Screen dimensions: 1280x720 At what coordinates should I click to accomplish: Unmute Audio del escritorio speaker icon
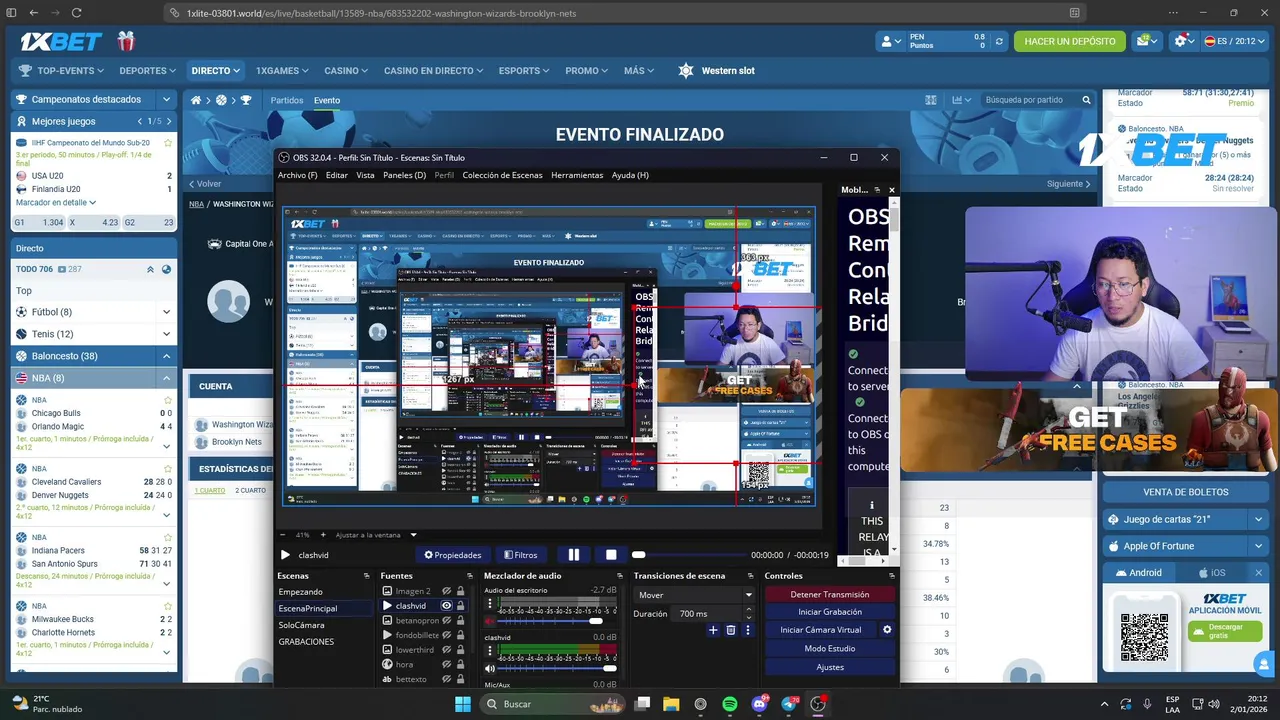click(x=490, y=621)
